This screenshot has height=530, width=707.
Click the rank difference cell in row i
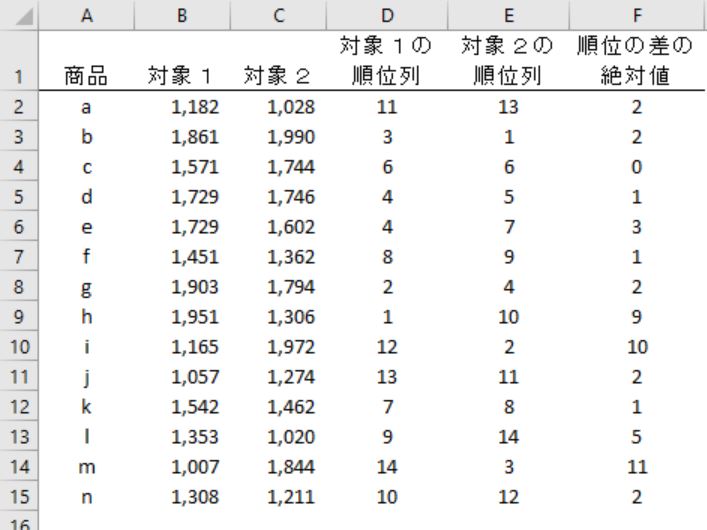(637, 346)
